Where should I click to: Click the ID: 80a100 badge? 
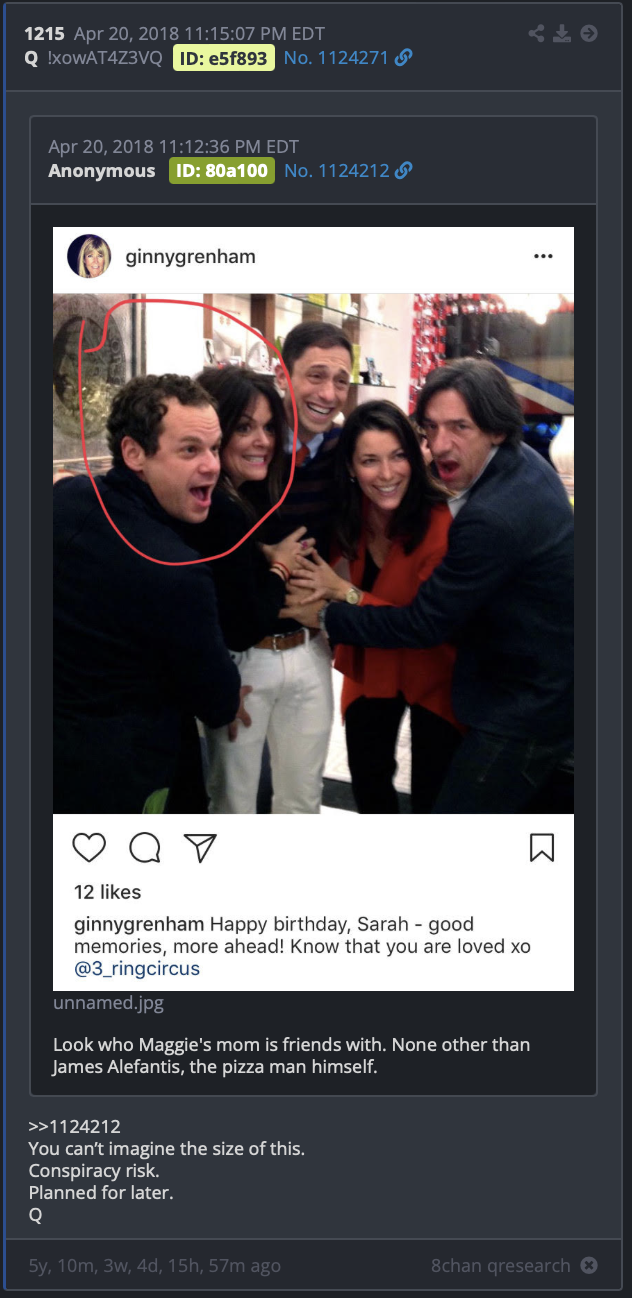point(220,171)
